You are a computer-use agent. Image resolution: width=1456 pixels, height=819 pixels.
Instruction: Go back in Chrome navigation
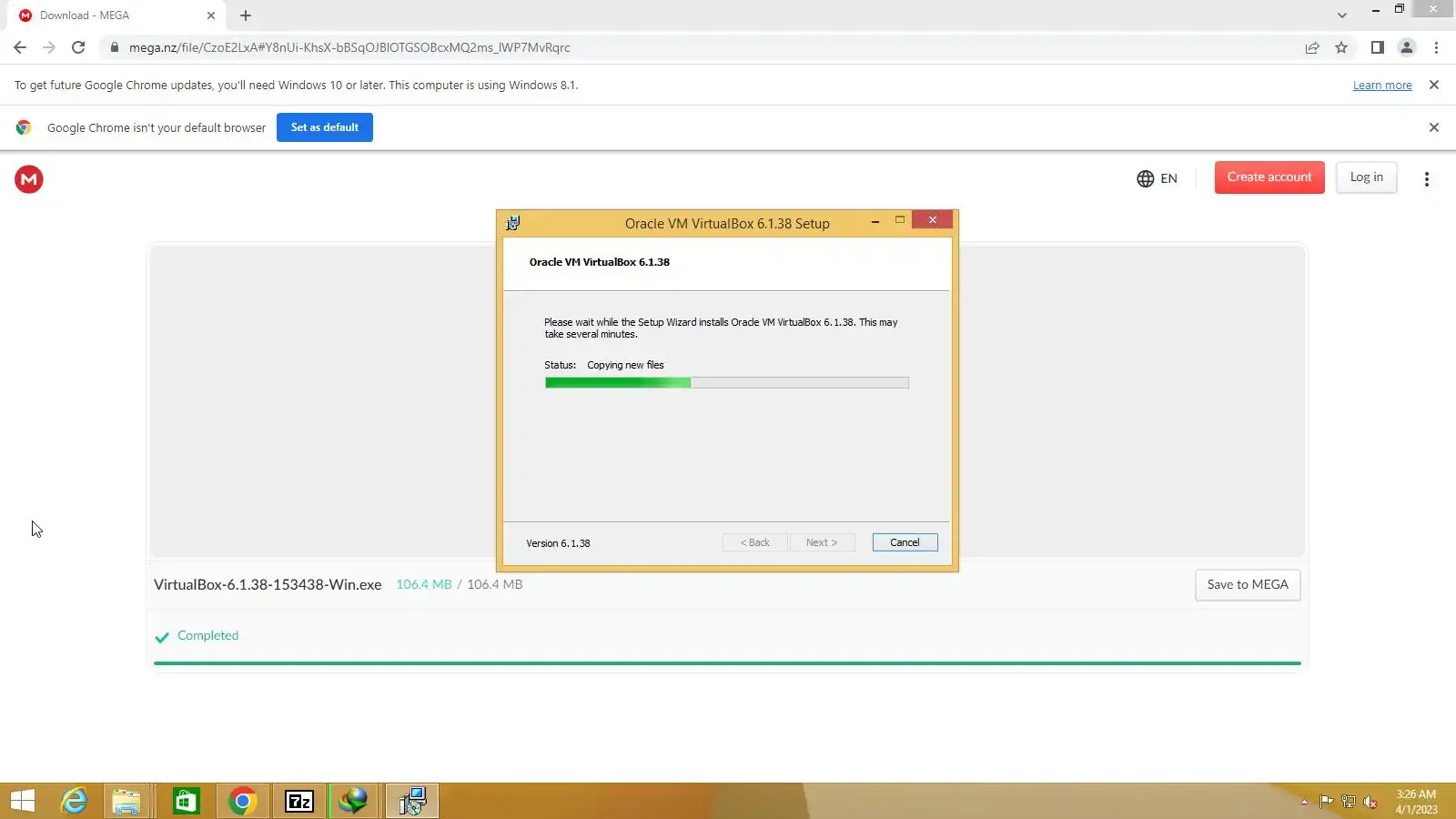[20, 47]
